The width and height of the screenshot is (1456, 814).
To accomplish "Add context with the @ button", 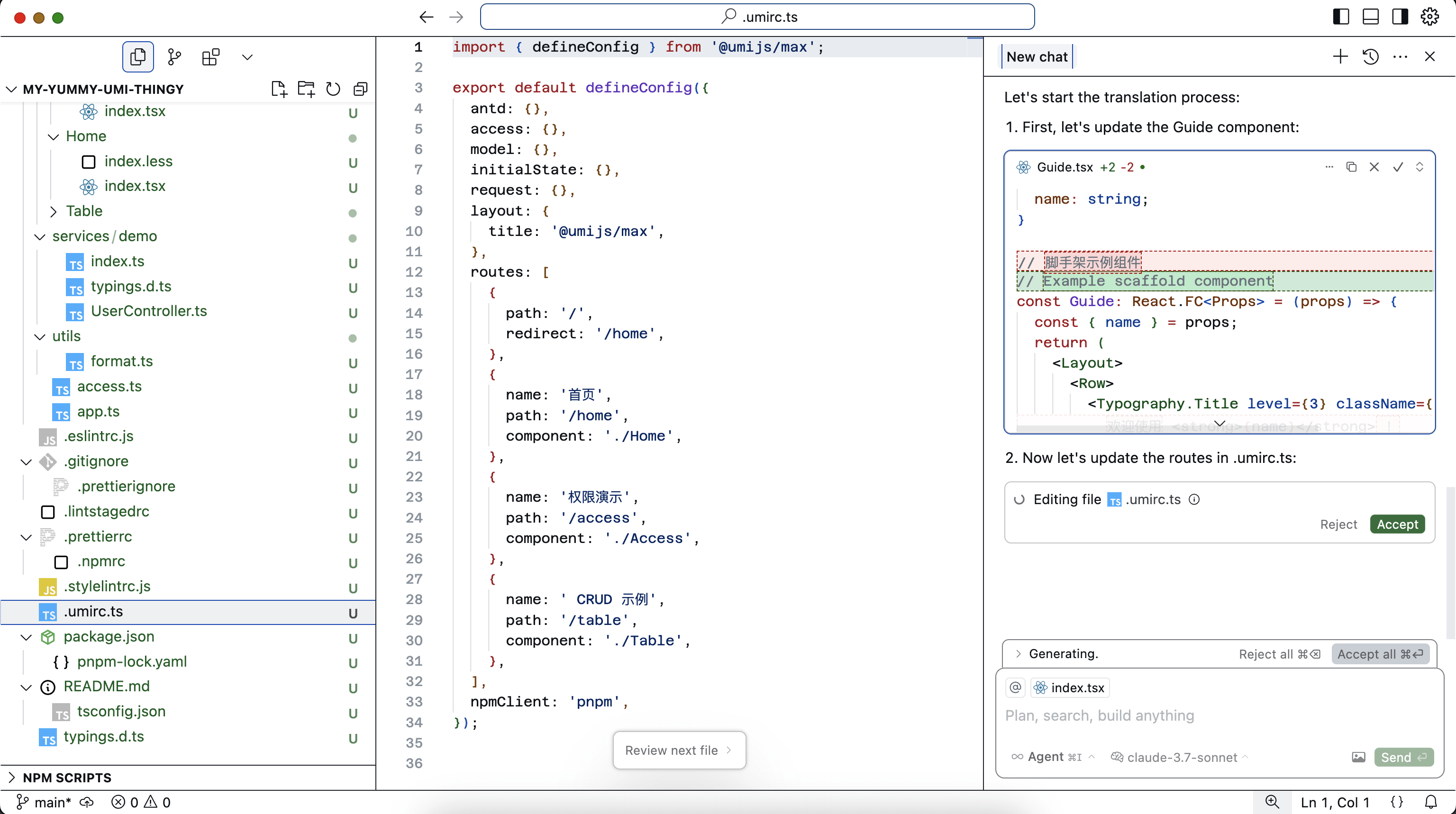I will tap(1016, 687).
